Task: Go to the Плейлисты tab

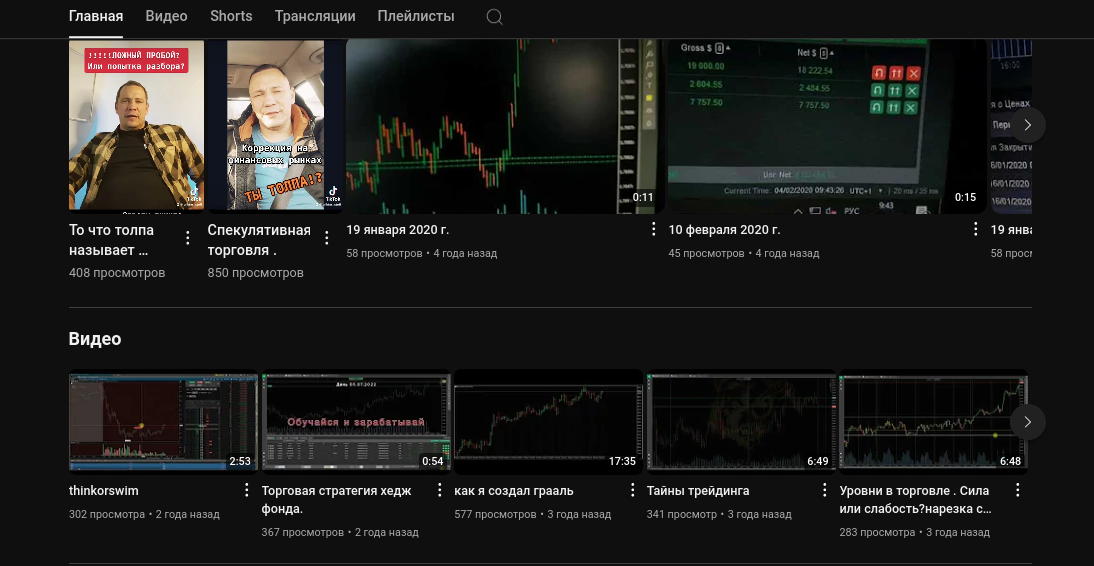Action: [x=416, y=16]
